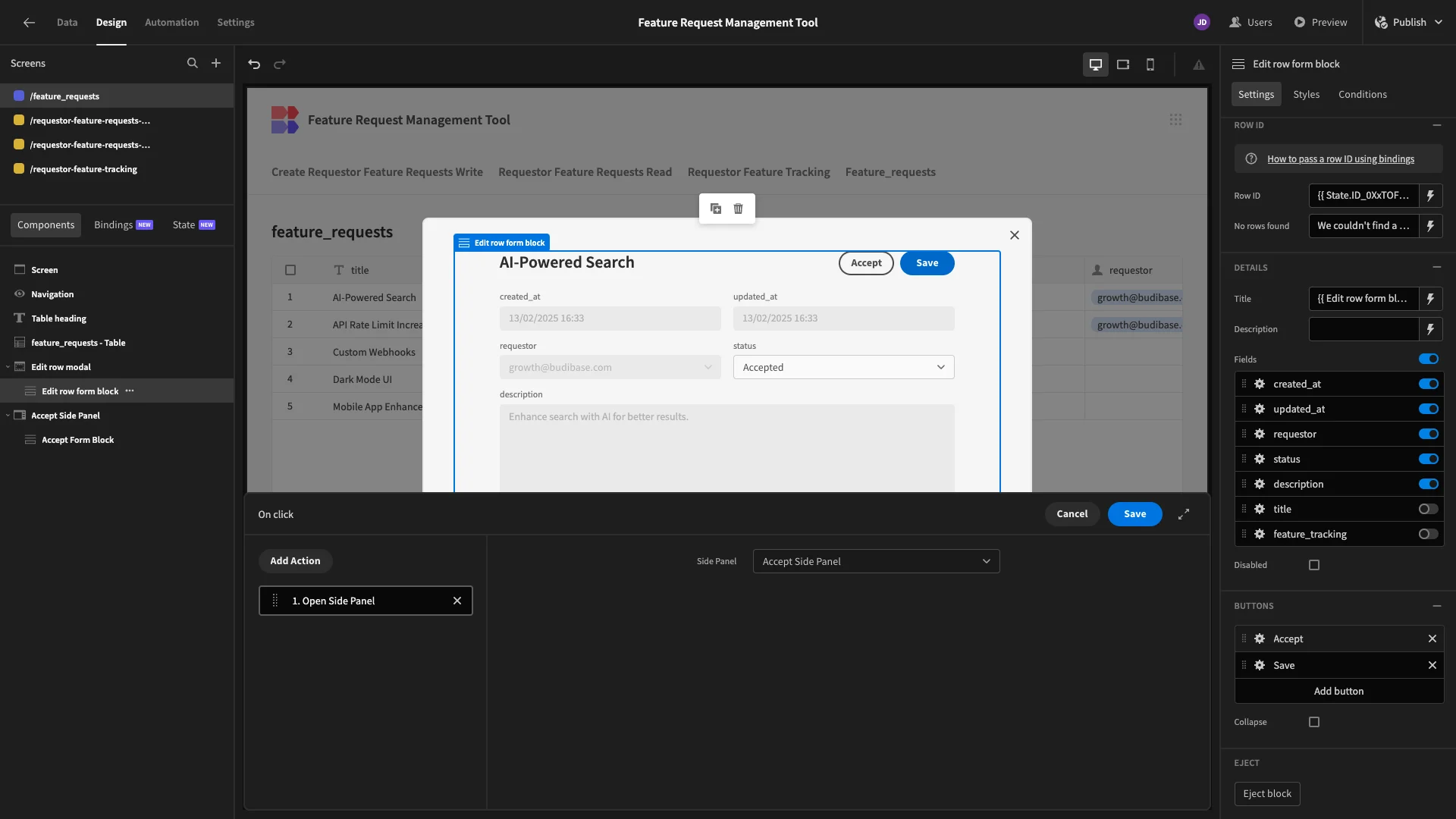Image resolution: width=1456 pixels, height=819 pixels.
Task: Open the Automation tab
Action: [171, 22]
